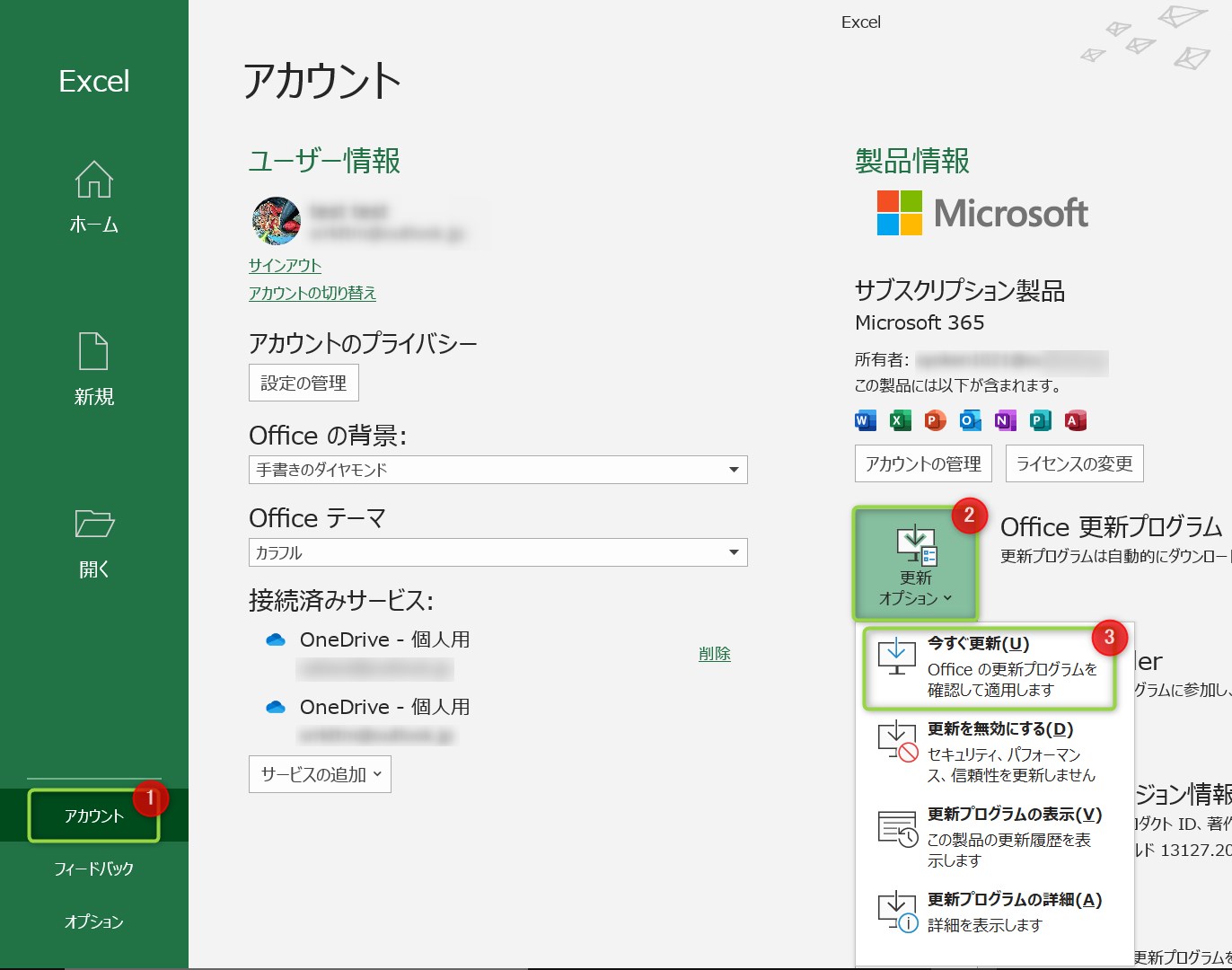
Task: Open the アカウント tab in sidebar
Action: pos(94,816)
